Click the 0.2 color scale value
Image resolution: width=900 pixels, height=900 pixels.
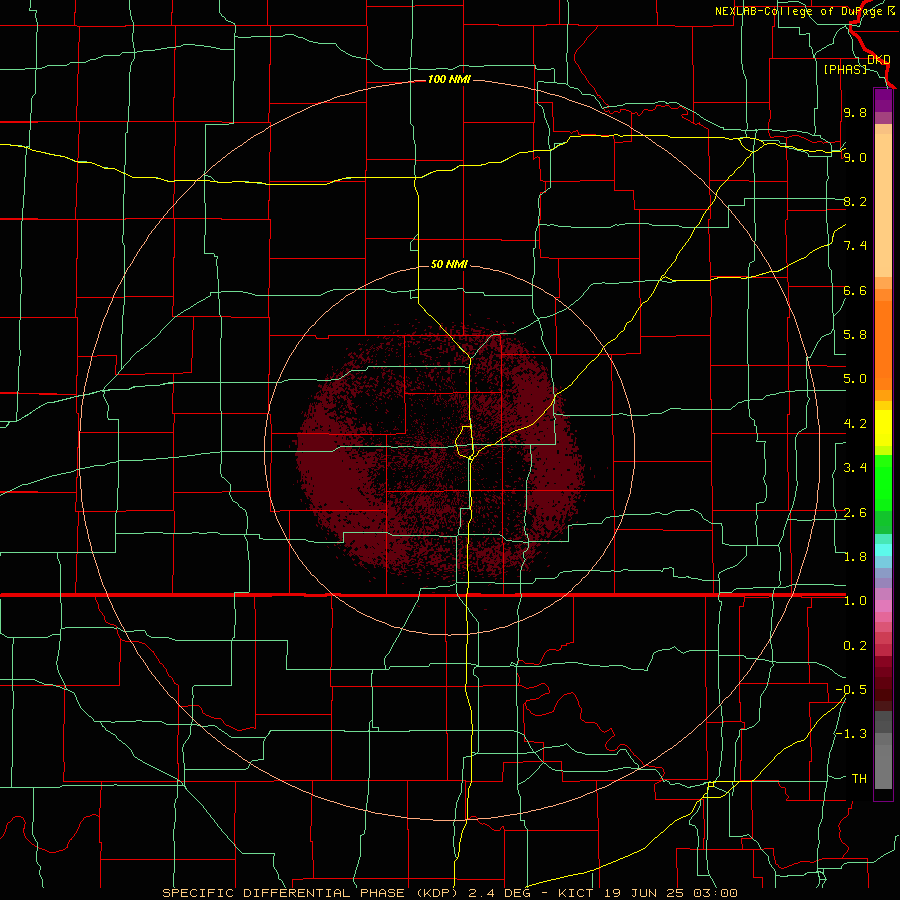(x=855, y=646)
